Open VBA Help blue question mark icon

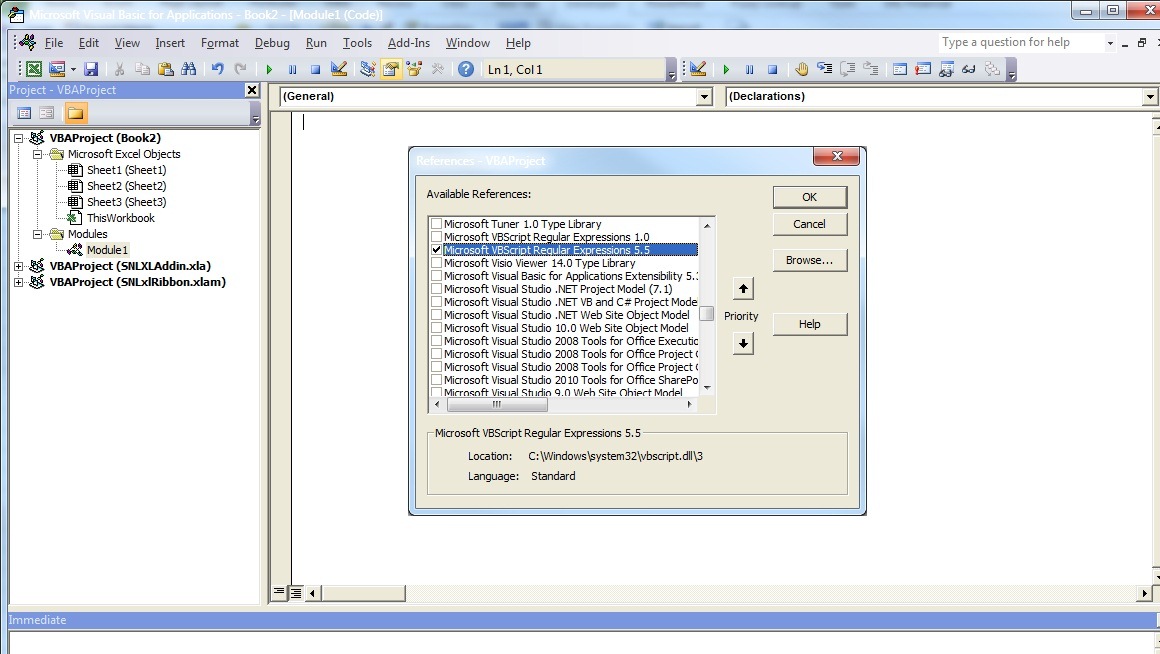[x=465, y=70]
